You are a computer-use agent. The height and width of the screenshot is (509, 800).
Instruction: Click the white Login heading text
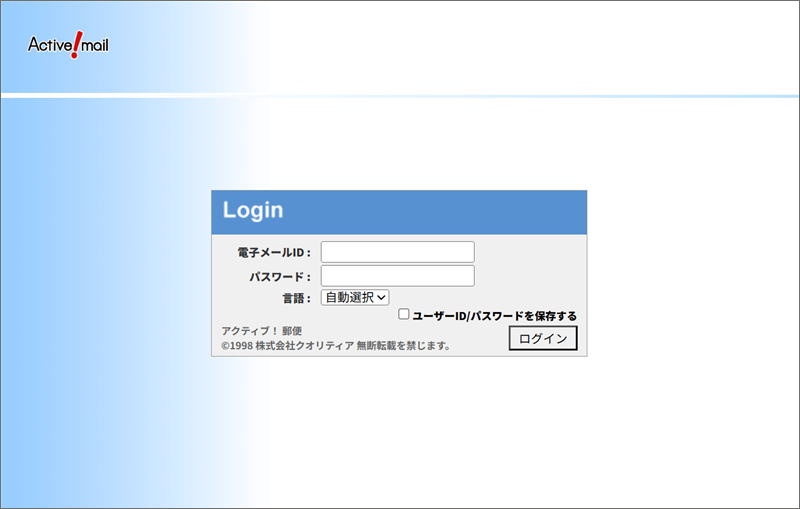[x=252, y=211]
